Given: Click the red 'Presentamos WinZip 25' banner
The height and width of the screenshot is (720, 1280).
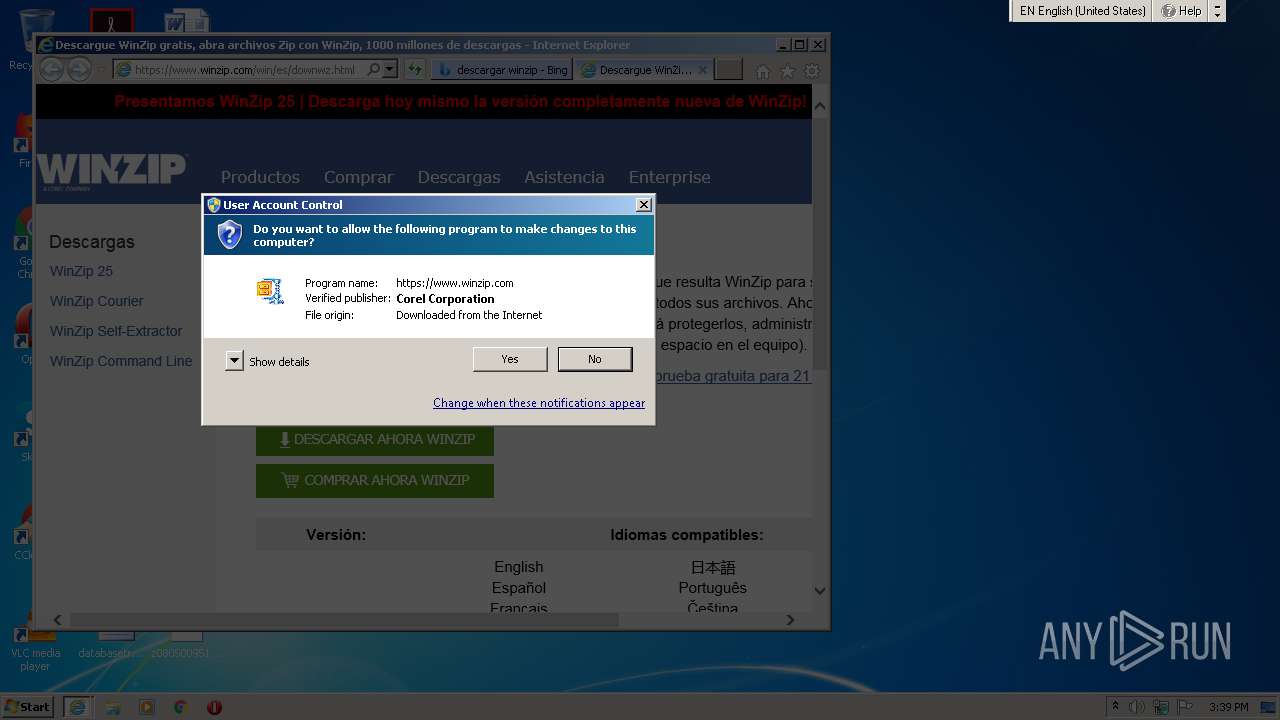Looking at the screenshot, I should tap(460, 101).
